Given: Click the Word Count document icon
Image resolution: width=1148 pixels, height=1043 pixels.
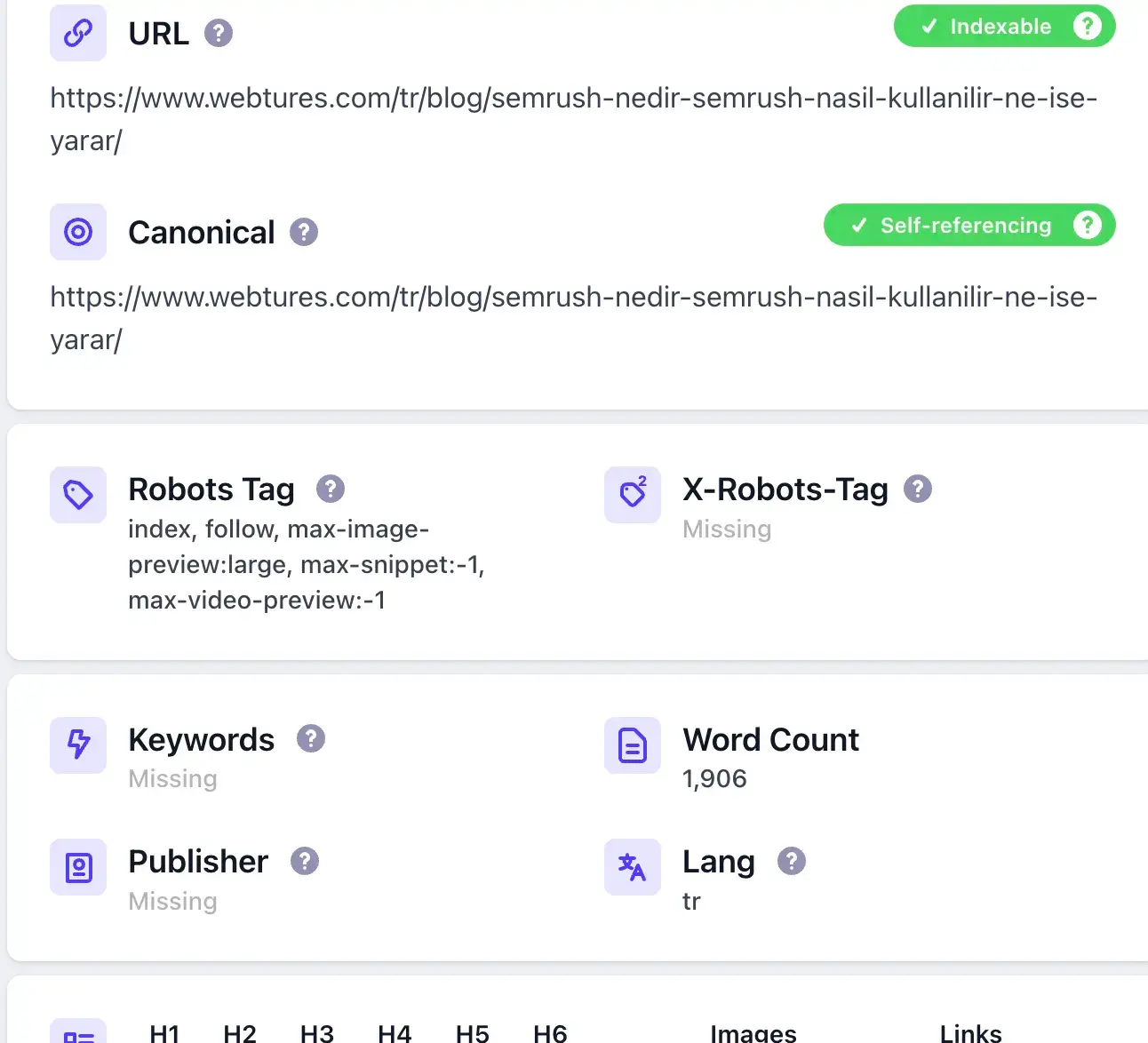Looking at the screenshot, I should (632, 745).
